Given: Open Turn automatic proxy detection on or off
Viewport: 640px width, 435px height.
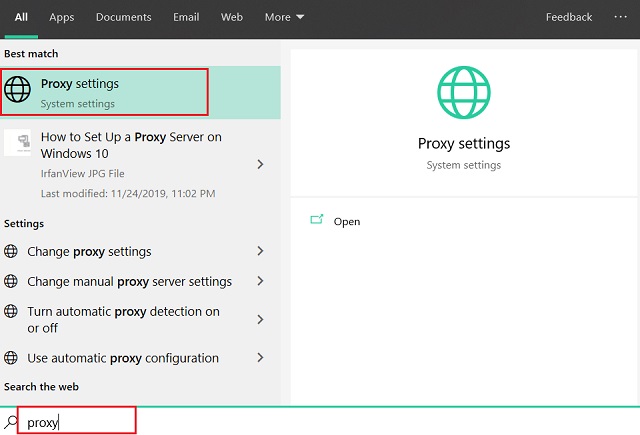Looking at the screenshot, I should coord(140,320).
